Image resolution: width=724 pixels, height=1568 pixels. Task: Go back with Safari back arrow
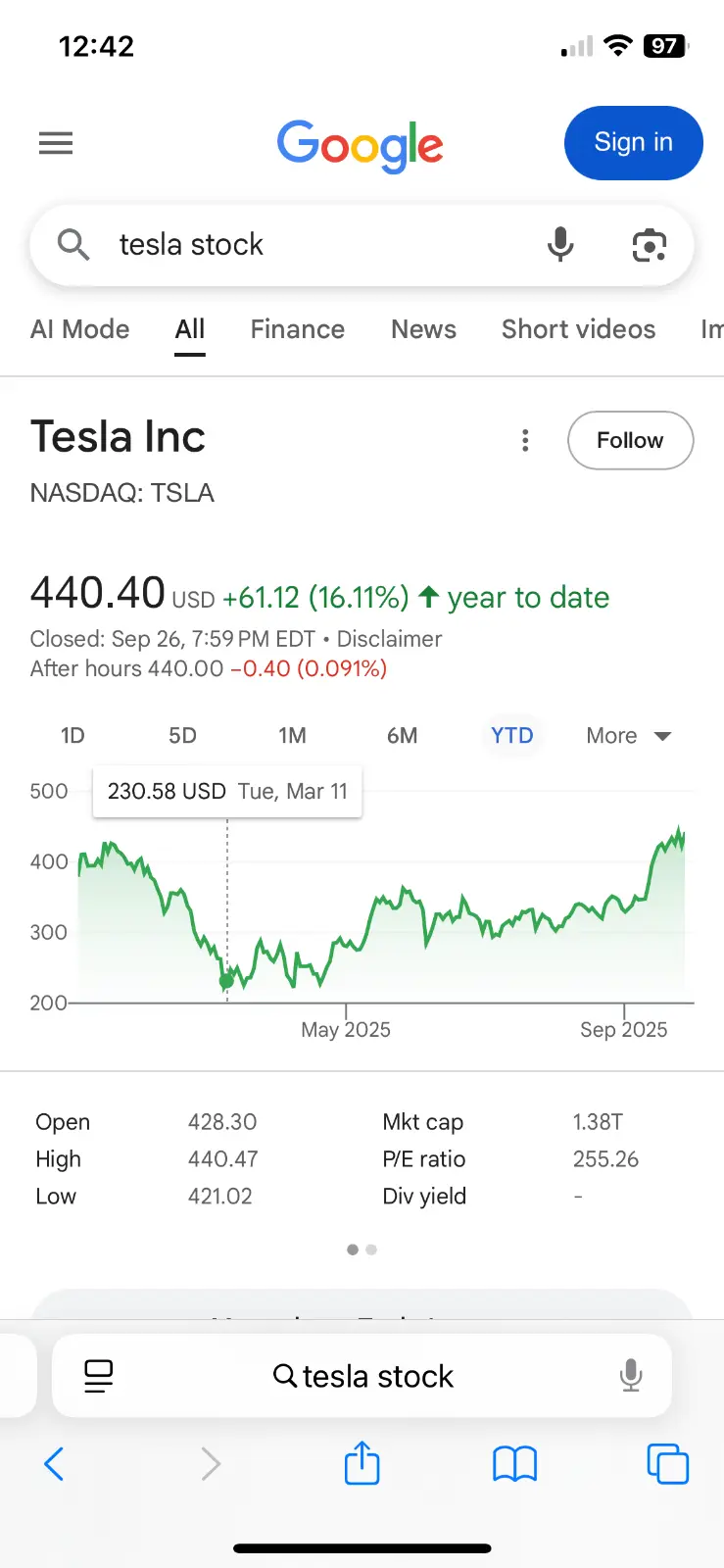[55, 1464]
